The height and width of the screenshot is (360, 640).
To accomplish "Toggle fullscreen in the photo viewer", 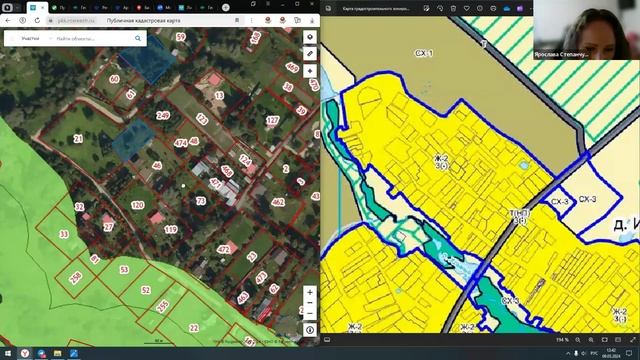I will 632,340.
